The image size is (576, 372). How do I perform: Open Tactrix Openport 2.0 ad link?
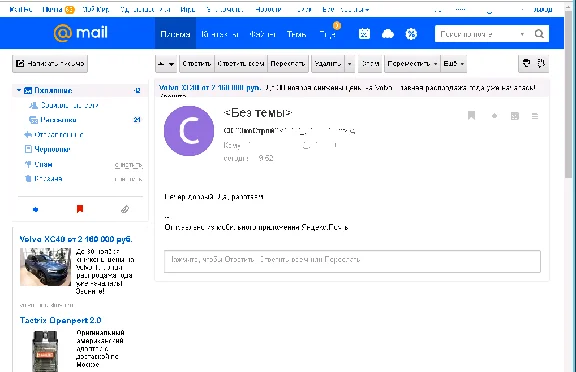pyautogui.click(x=60, y=320)
